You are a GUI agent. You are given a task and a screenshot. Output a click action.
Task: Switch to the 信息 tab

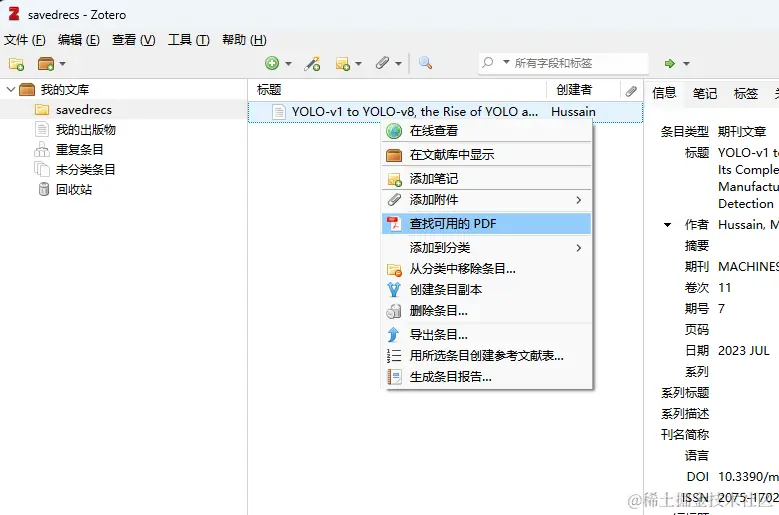pos(664,93)
